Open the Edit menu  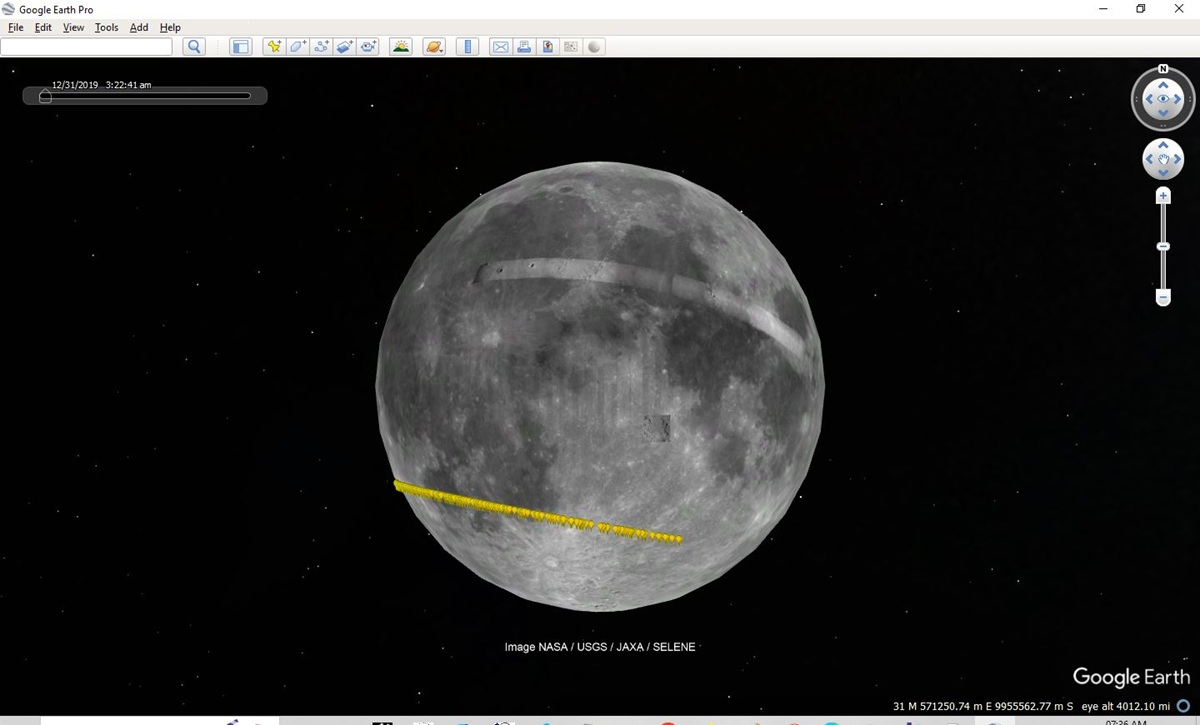pyautogui.click(x=43, y=27)
